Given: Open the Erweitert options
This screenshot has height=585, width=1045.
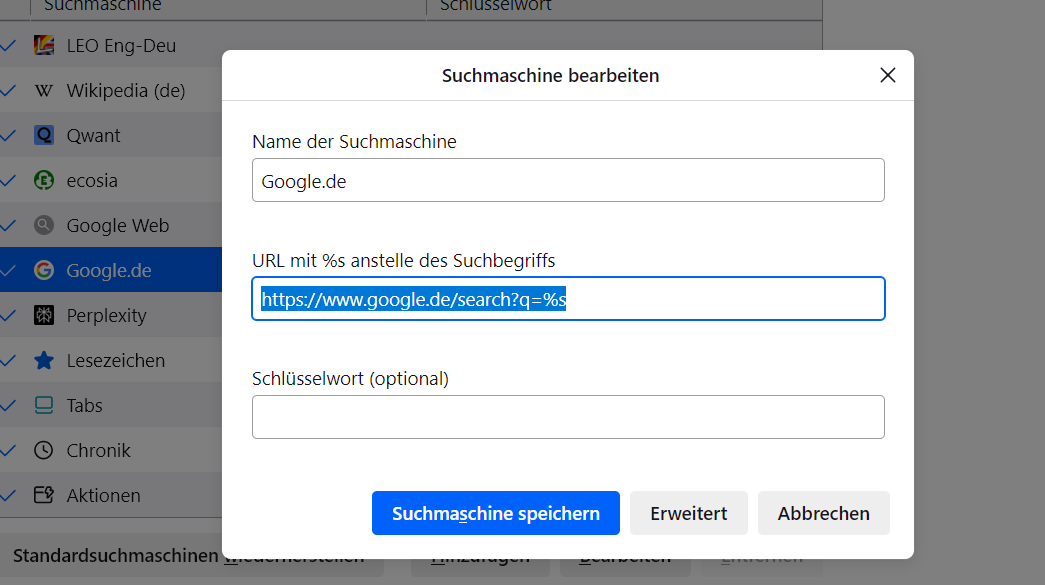Looking at the screenshot, I should (688, 513).
